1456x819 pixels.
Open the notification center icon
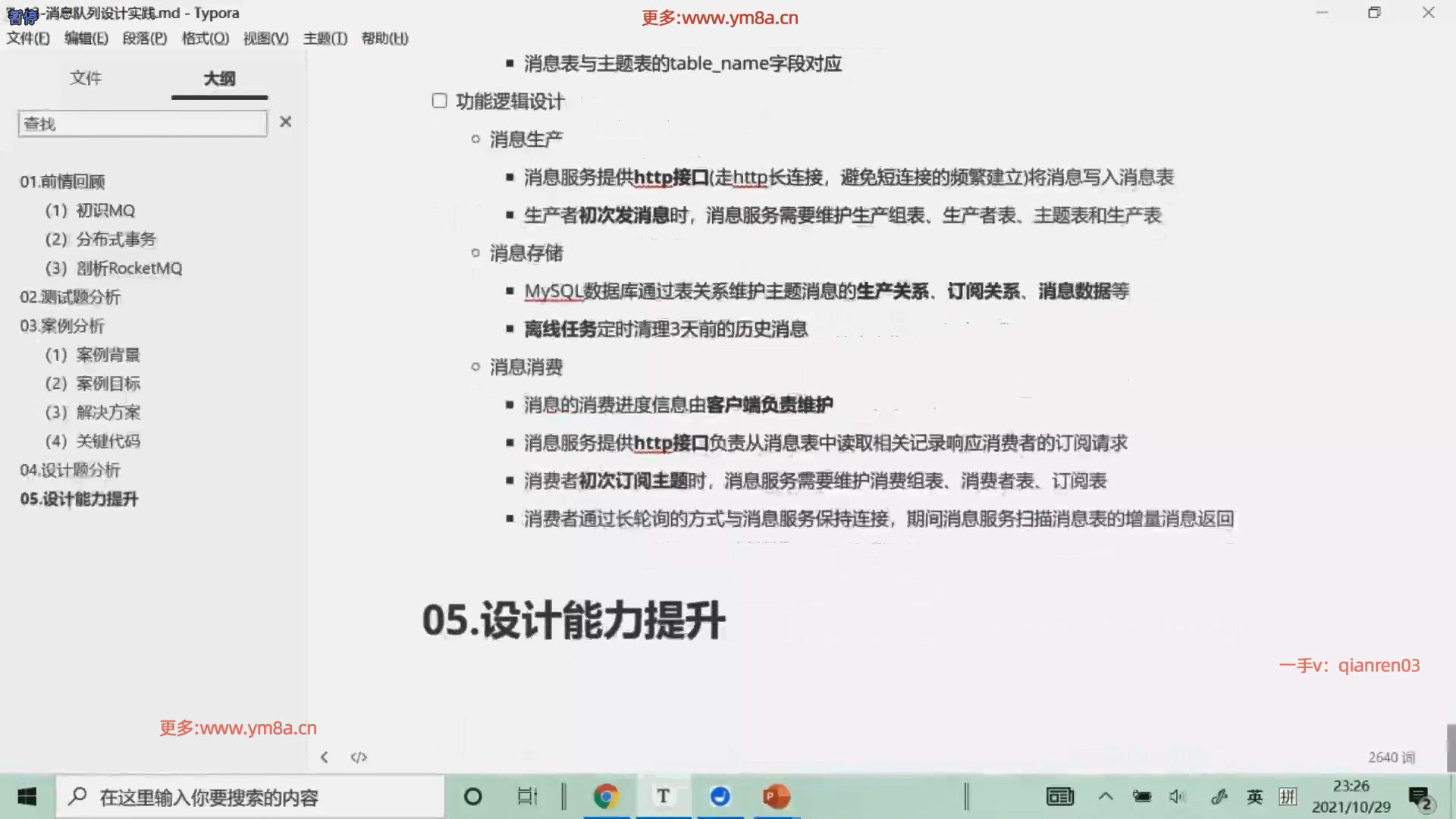[x=1419, y=797]
